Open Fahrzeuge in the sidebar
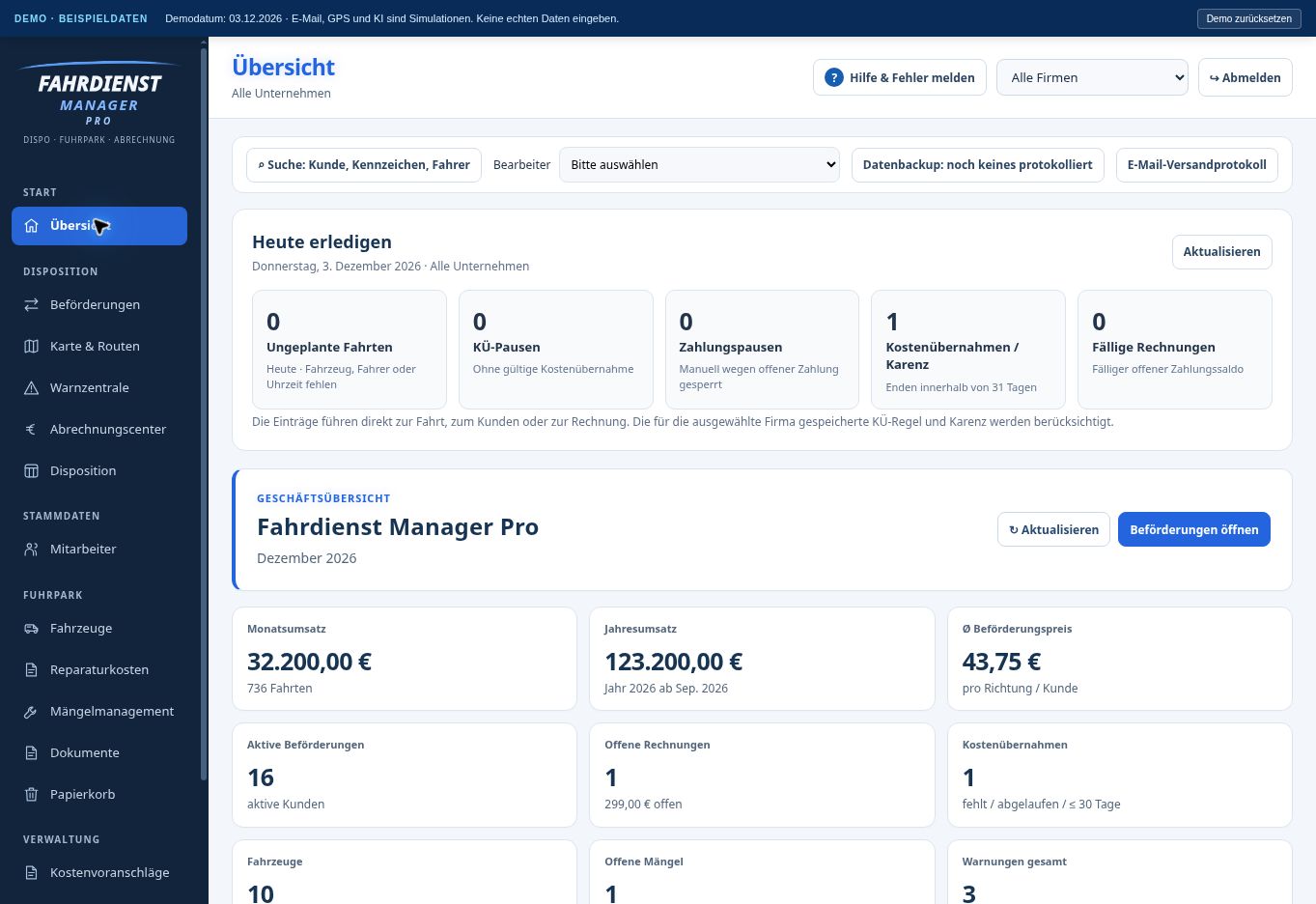 pyautogui.click(x=99, y=629)
